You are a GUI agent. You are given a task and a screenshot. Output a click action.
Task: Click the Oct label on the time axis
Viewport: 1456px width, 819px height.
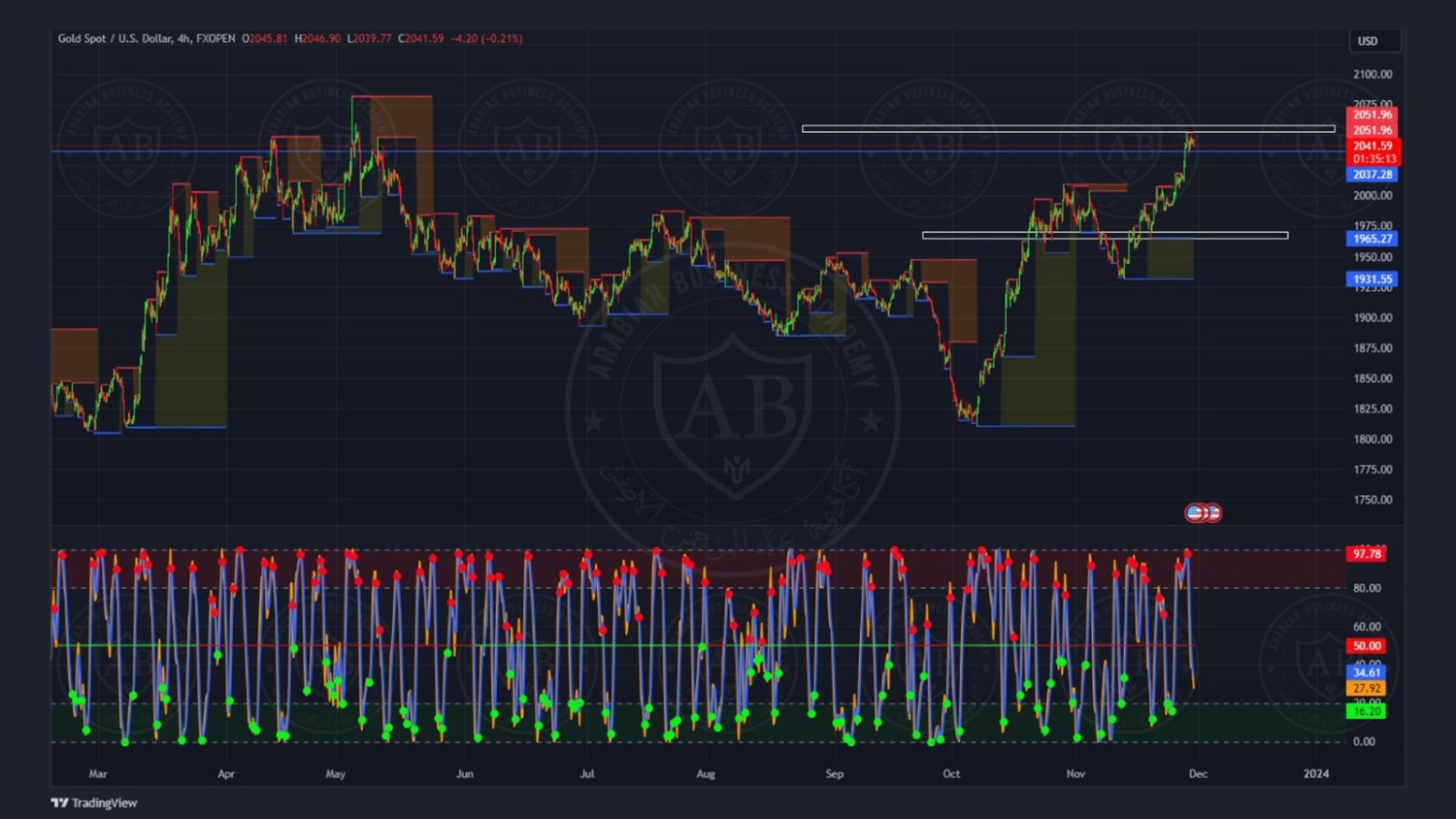[x=951, y=773]
